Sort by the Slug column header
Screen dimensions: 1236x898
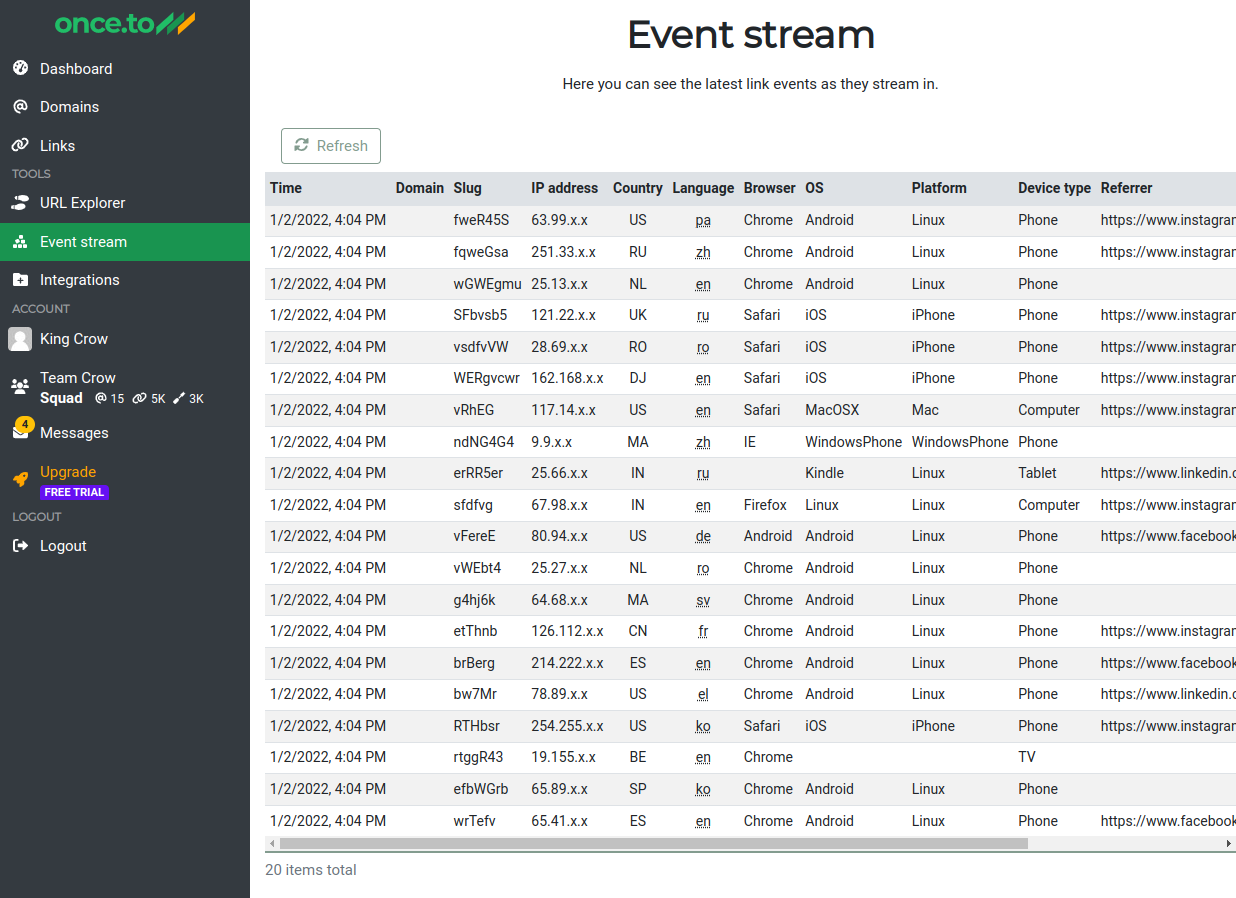(x=467, y=188)
